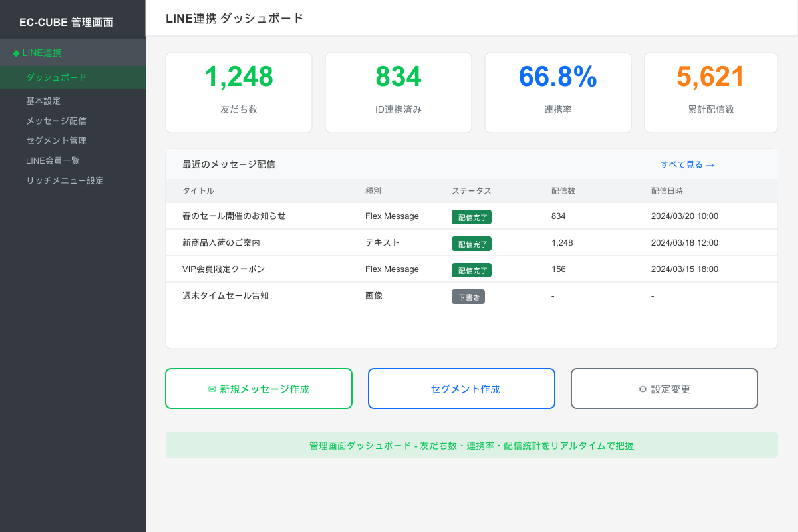Click the 画像 type cell
The width and height of the screenshot is (798, 532).
[x=374, y=296]
